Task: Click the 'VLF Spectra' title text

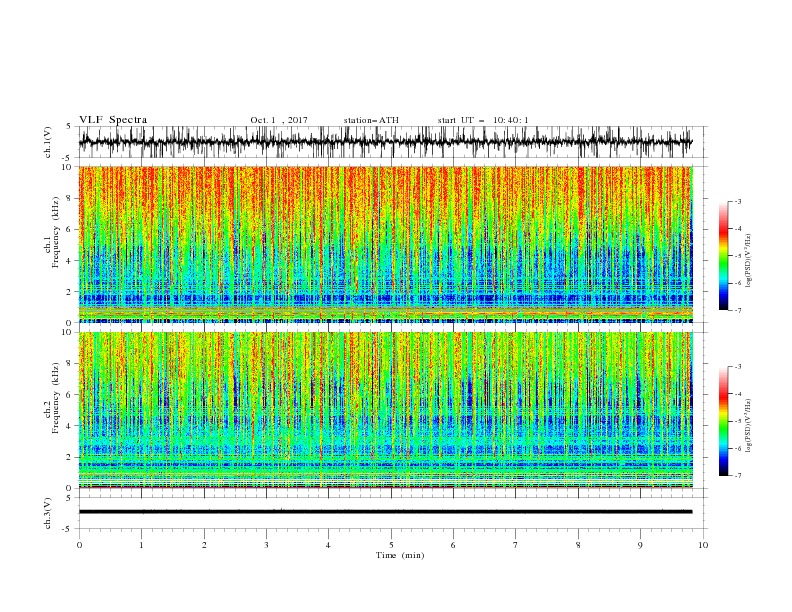Action: pyautogui.click(x=113, y=120)
